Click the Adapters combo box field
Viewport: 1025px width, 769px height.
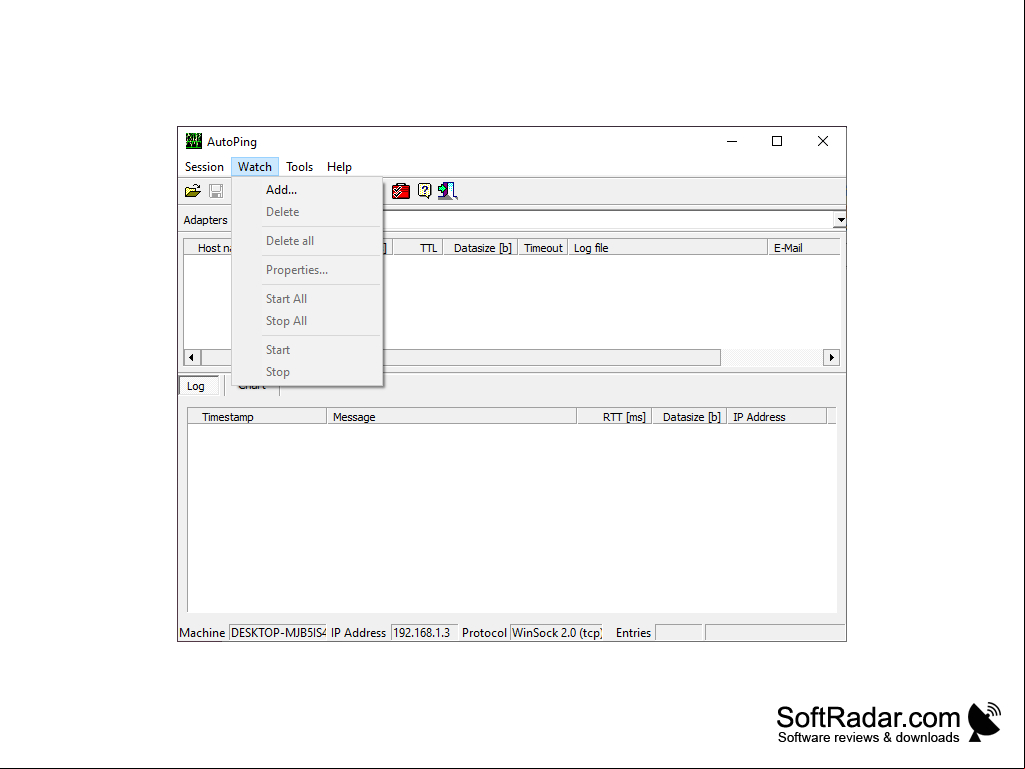pyautogui.click(x=608, y=220)
